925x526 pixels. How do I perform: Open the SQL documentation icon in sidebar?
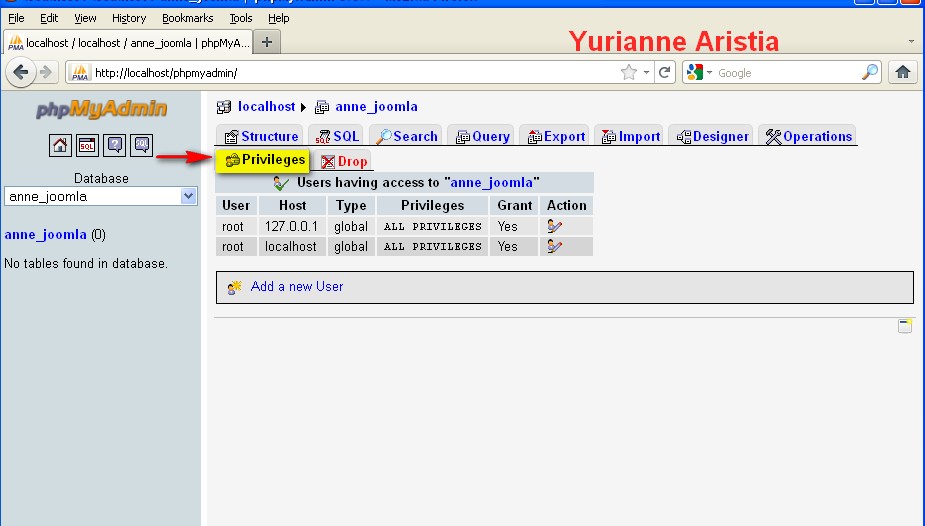pyautogui.click(x=142, y=145)
